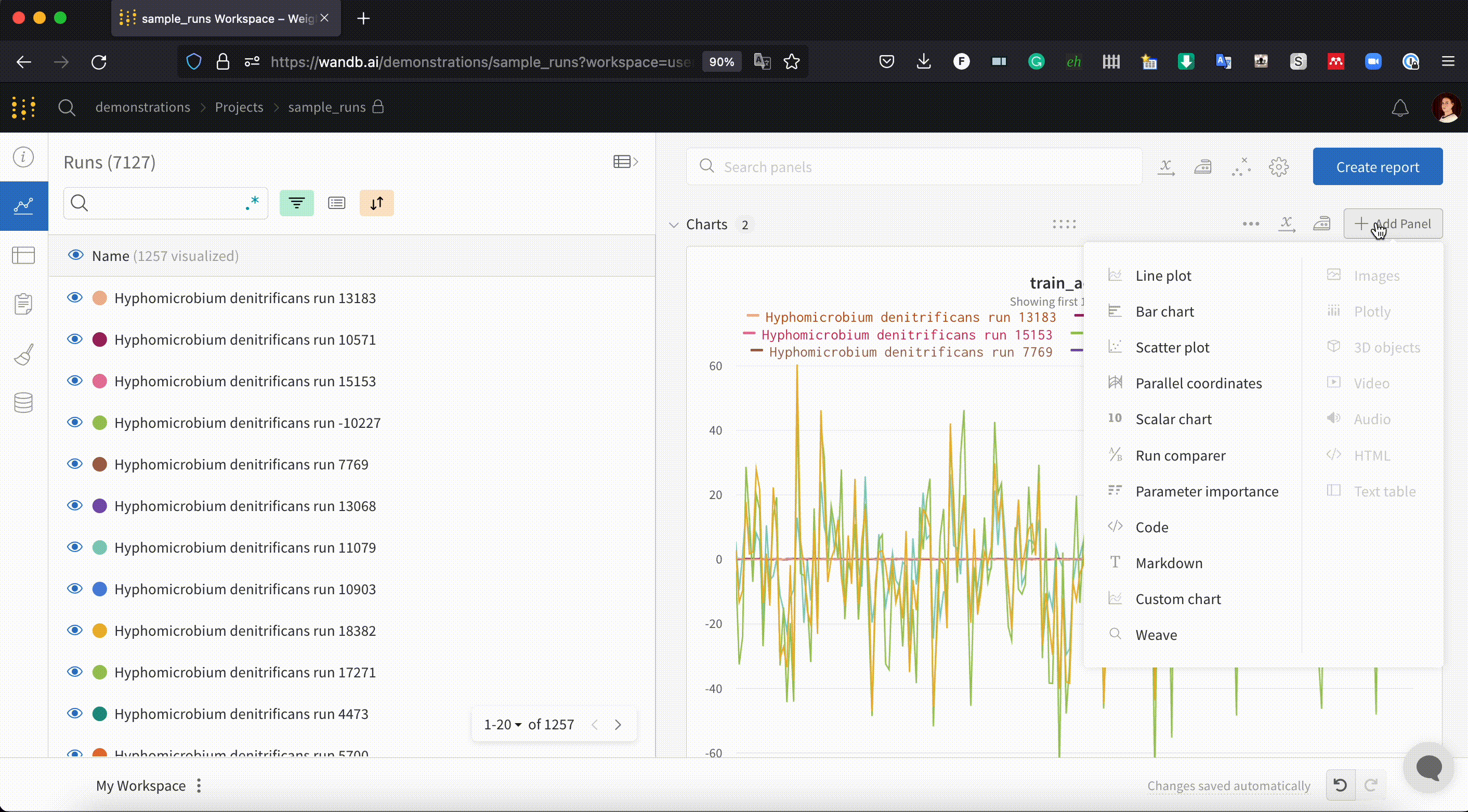Hide run 13183 using eye icon
Image resolution: width=1468 pixels, height=812 pixels.
coord(75,297)
